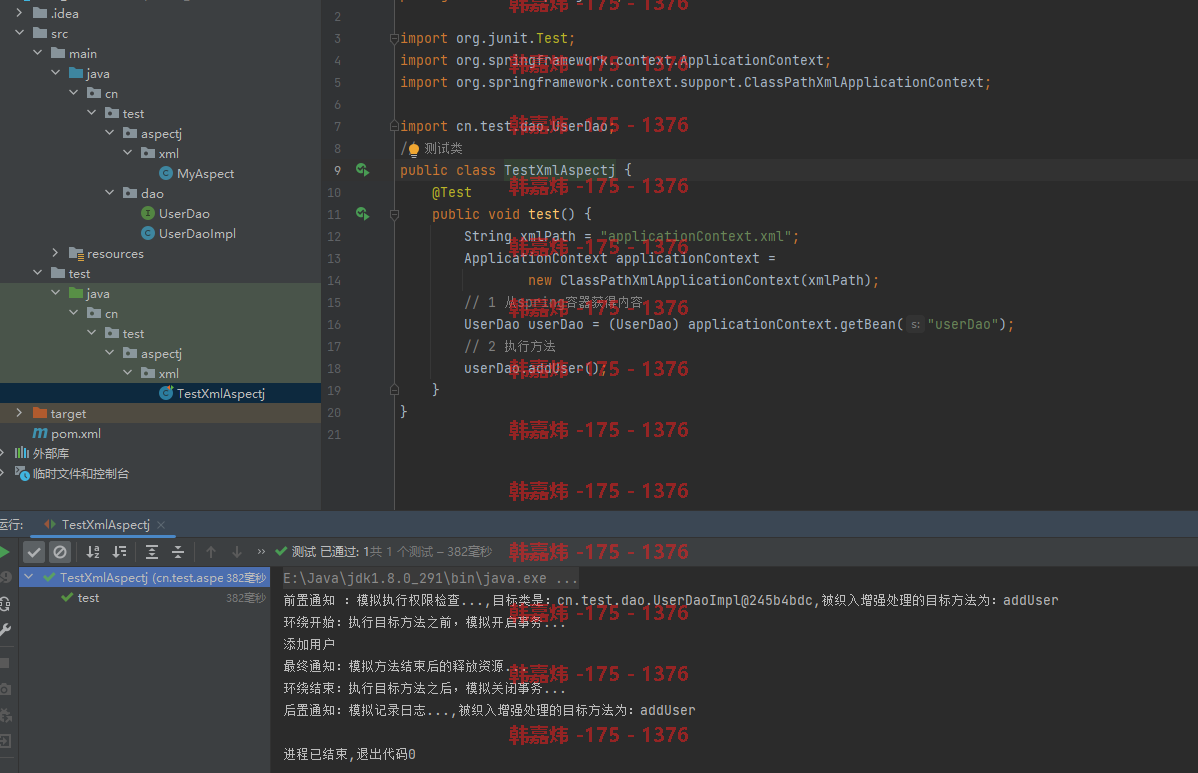This screenshot has width=1198, height=773.
Task: Collapse the test source root folder under src
Action: click(x=37, y=273)
